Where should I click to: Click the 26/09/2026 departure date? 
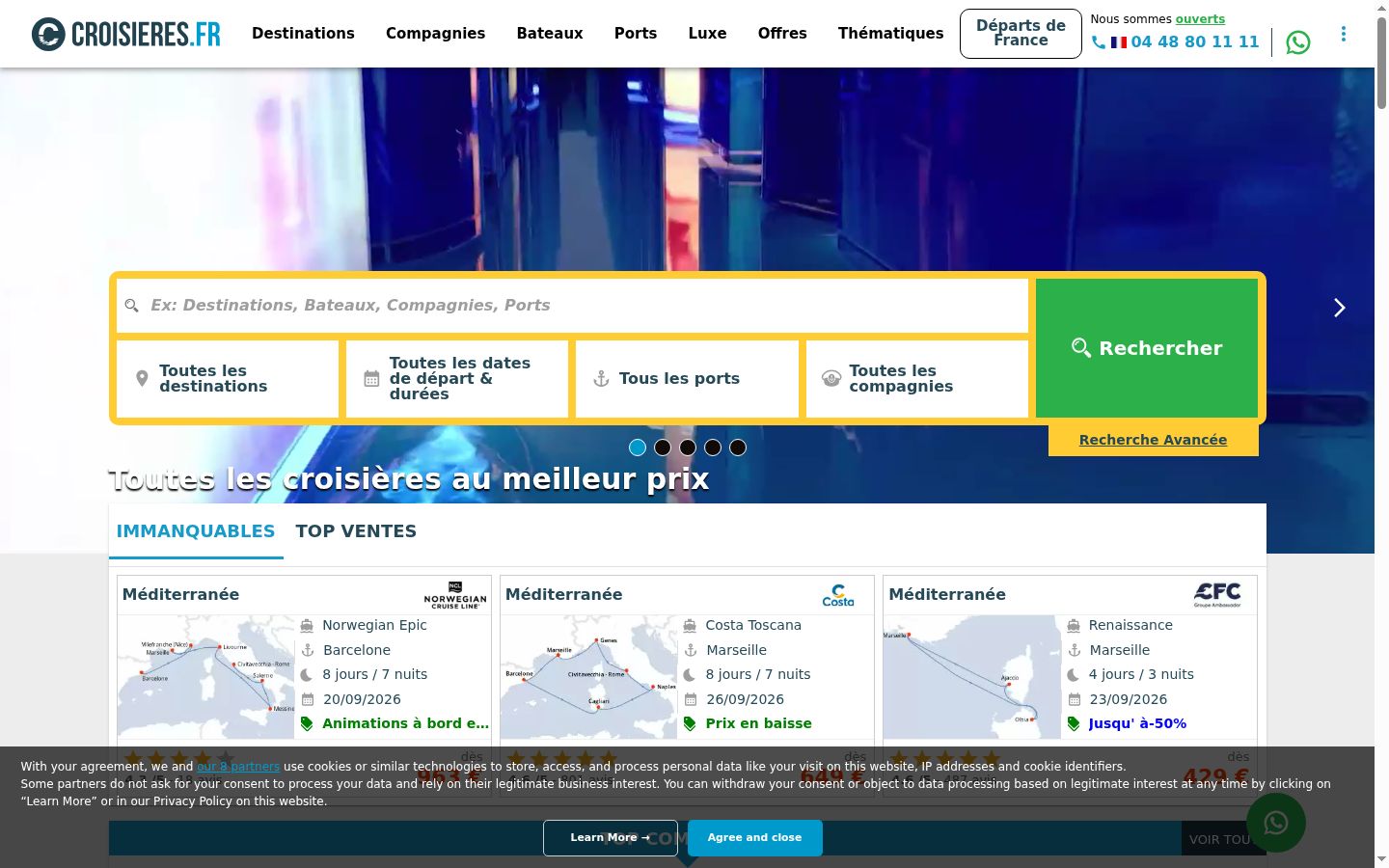[745, 699]
